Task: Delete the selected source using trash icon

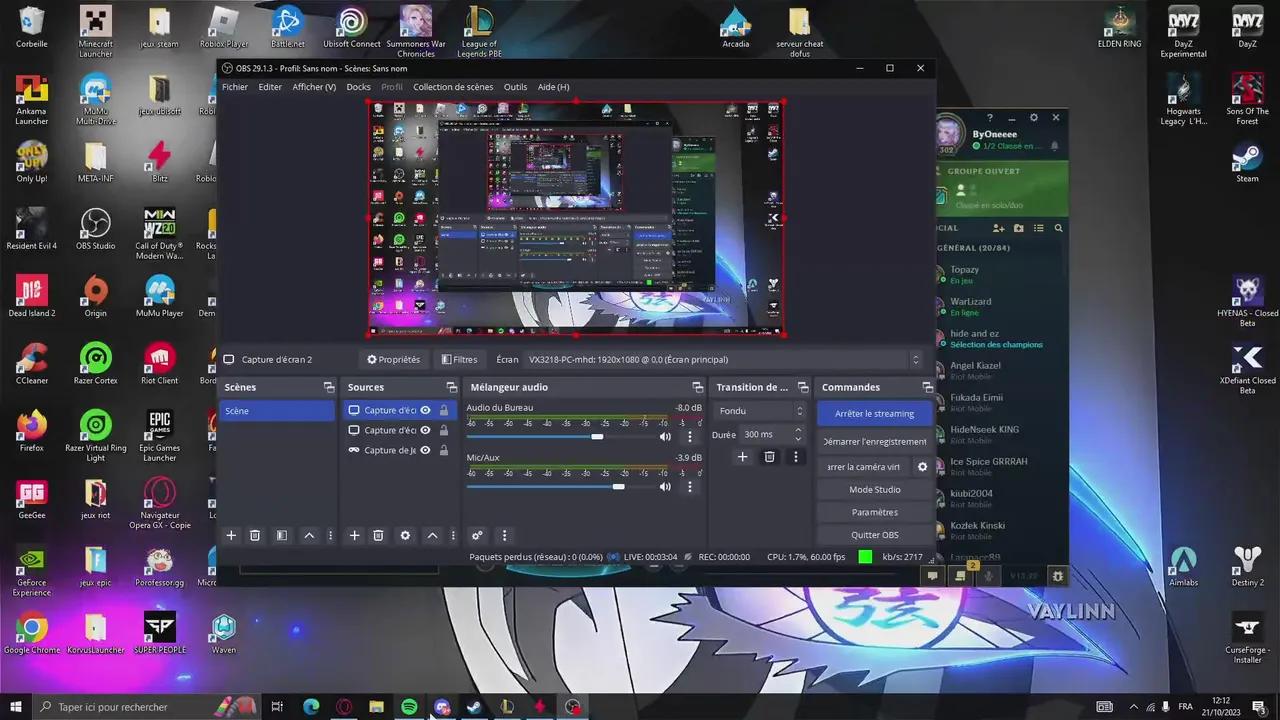Action: point(378,535)
